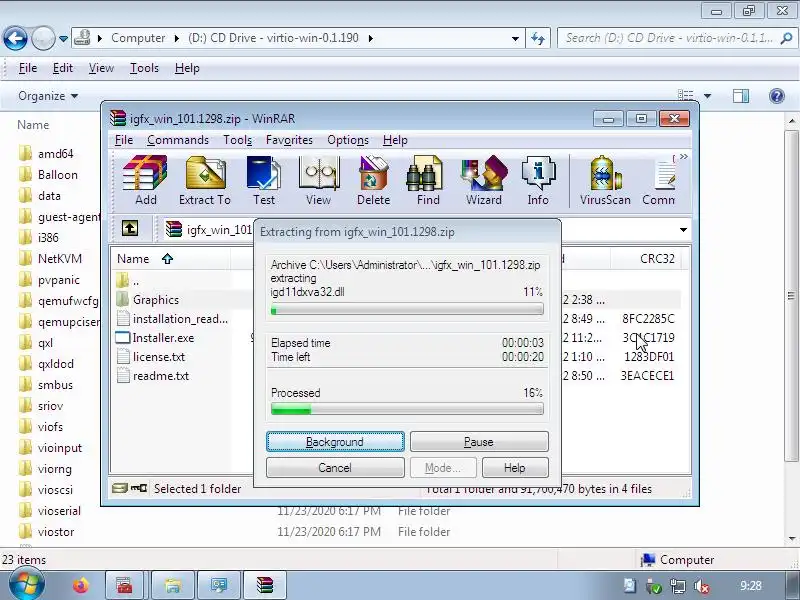Viewport: 800px width, 600px height.
Task: Click the igd11dxva32.dll file progress bar
Action: (x=407, y=310)
